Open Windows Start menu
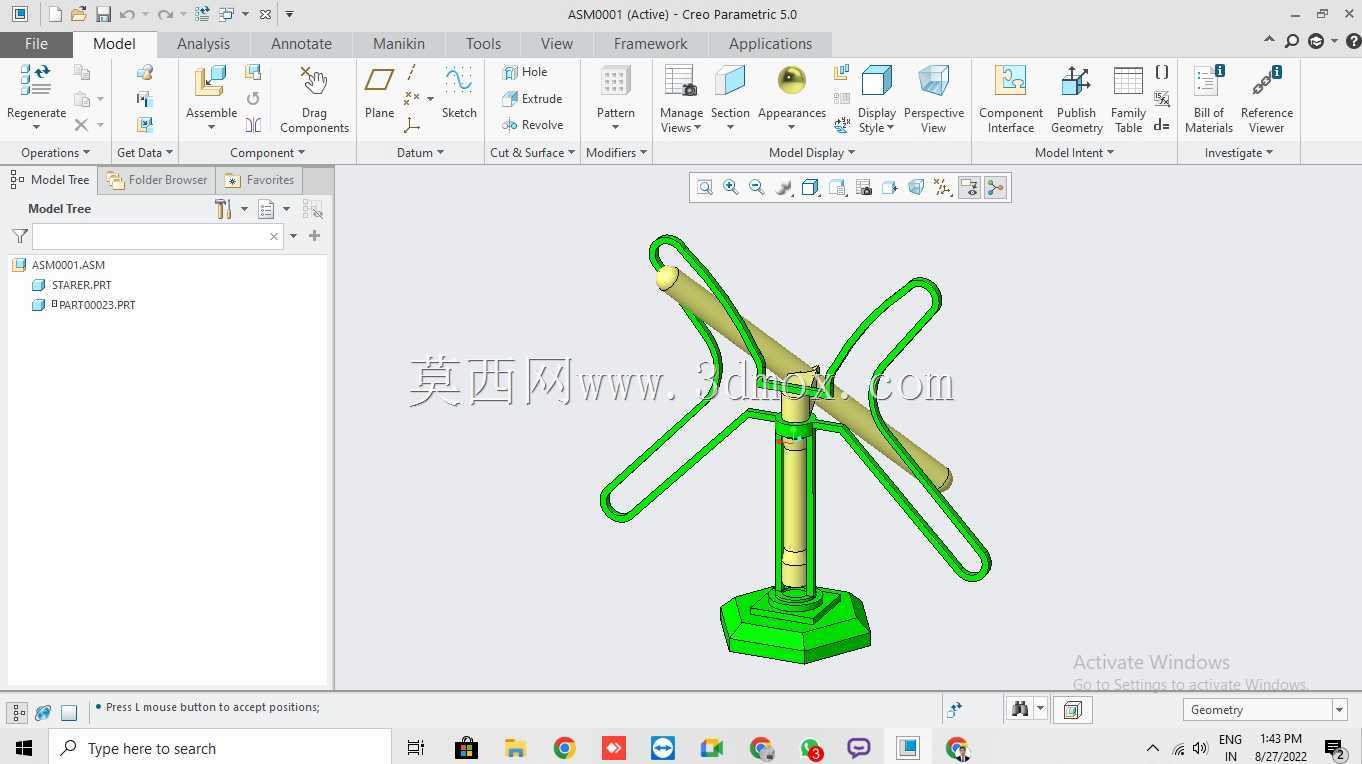 point(24,748)
